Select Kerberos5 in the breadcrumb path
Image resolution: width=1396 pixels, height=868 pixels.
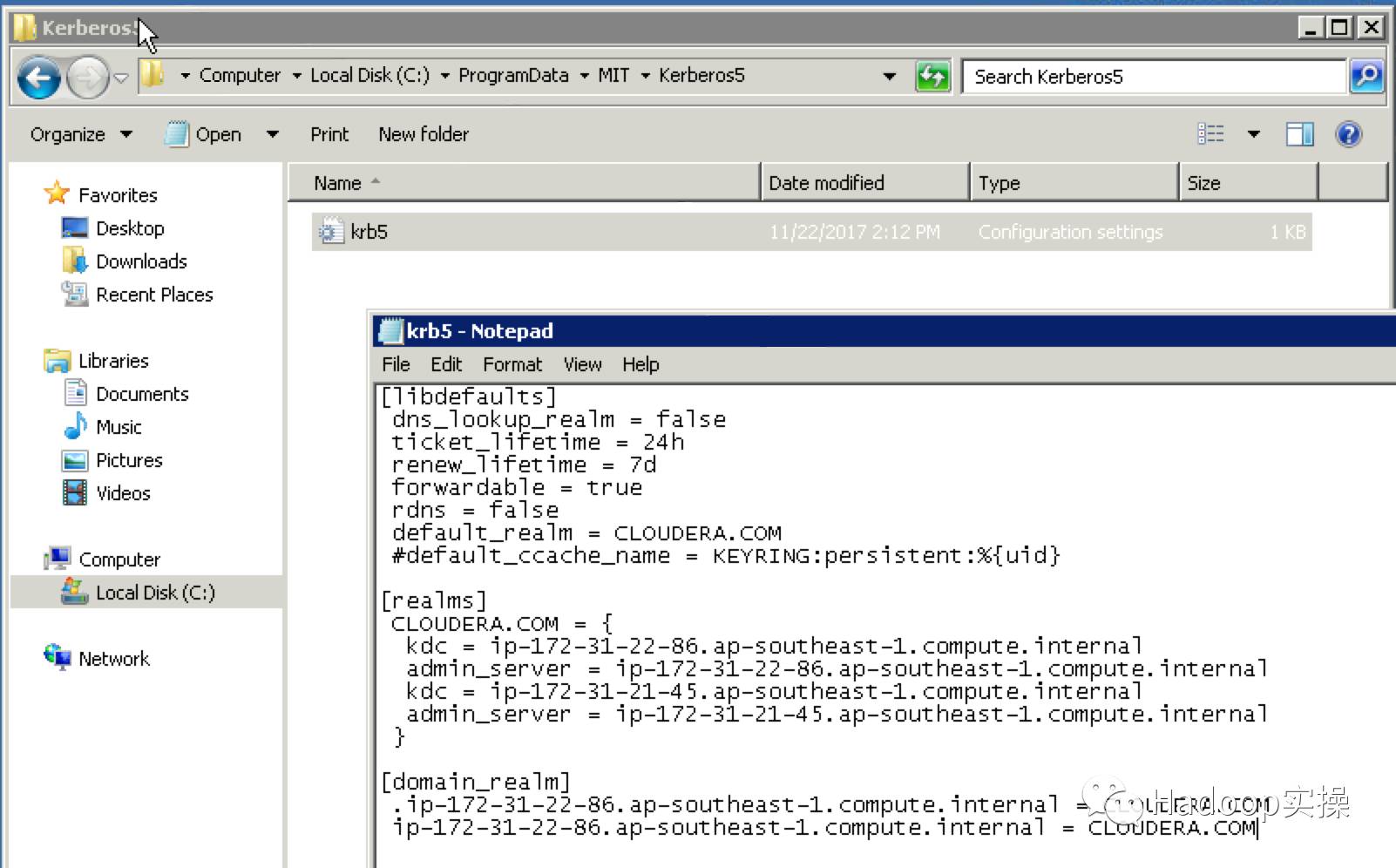701,76
